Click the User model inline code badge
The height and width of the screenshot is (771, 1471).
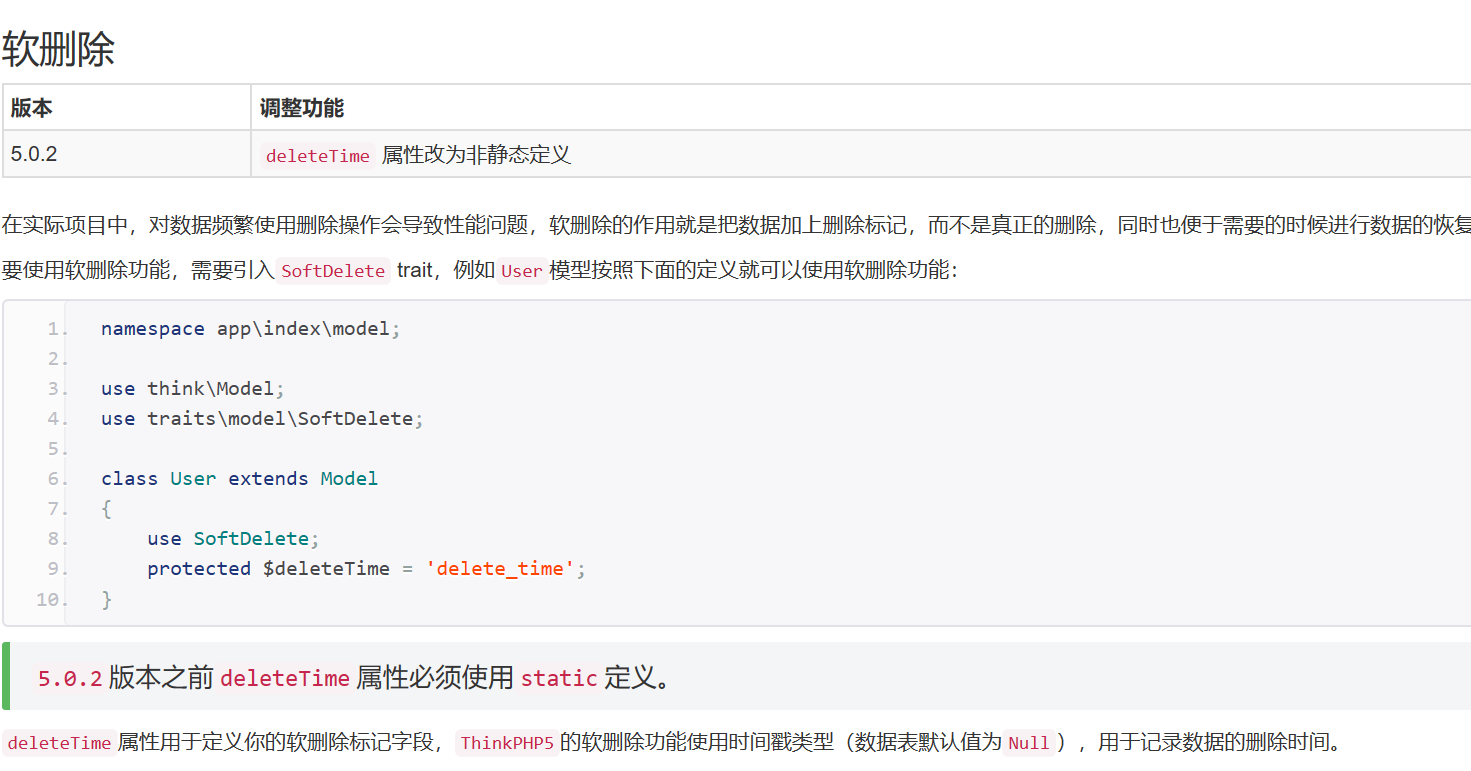[520, 271]
